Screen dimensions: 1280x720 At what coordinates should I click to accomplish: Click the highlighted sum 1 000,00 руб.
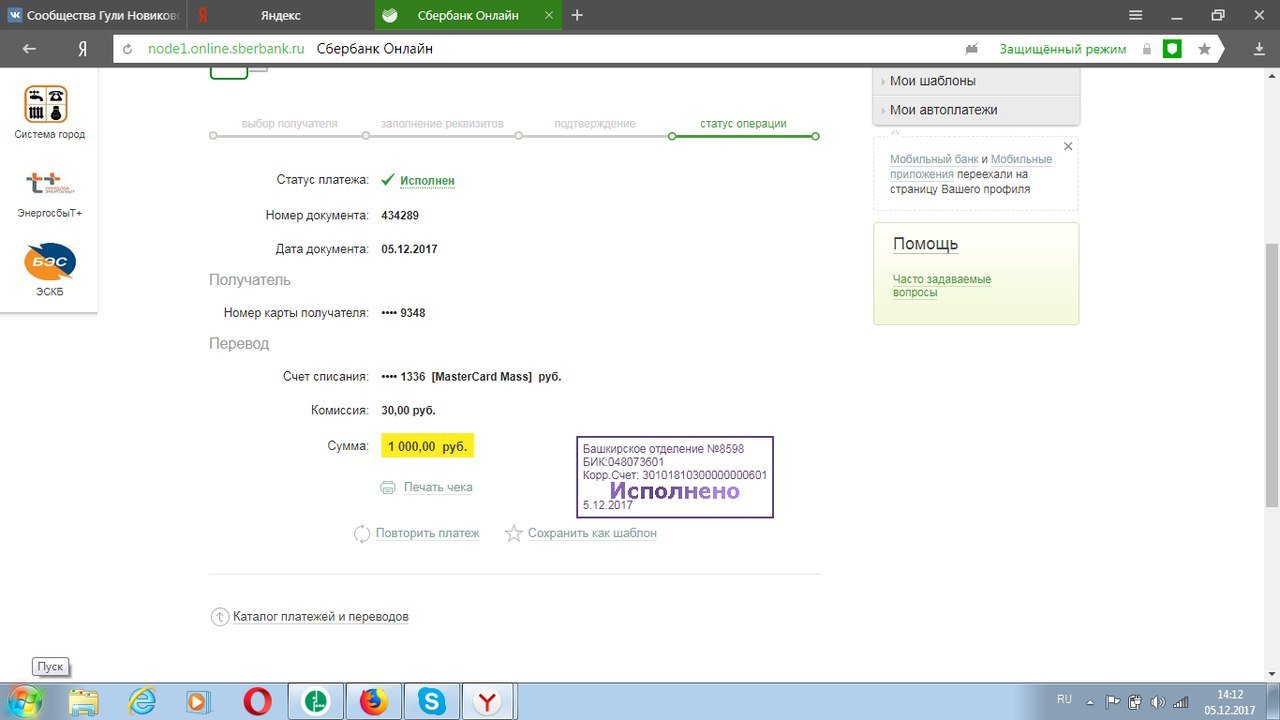click(427, 446)
